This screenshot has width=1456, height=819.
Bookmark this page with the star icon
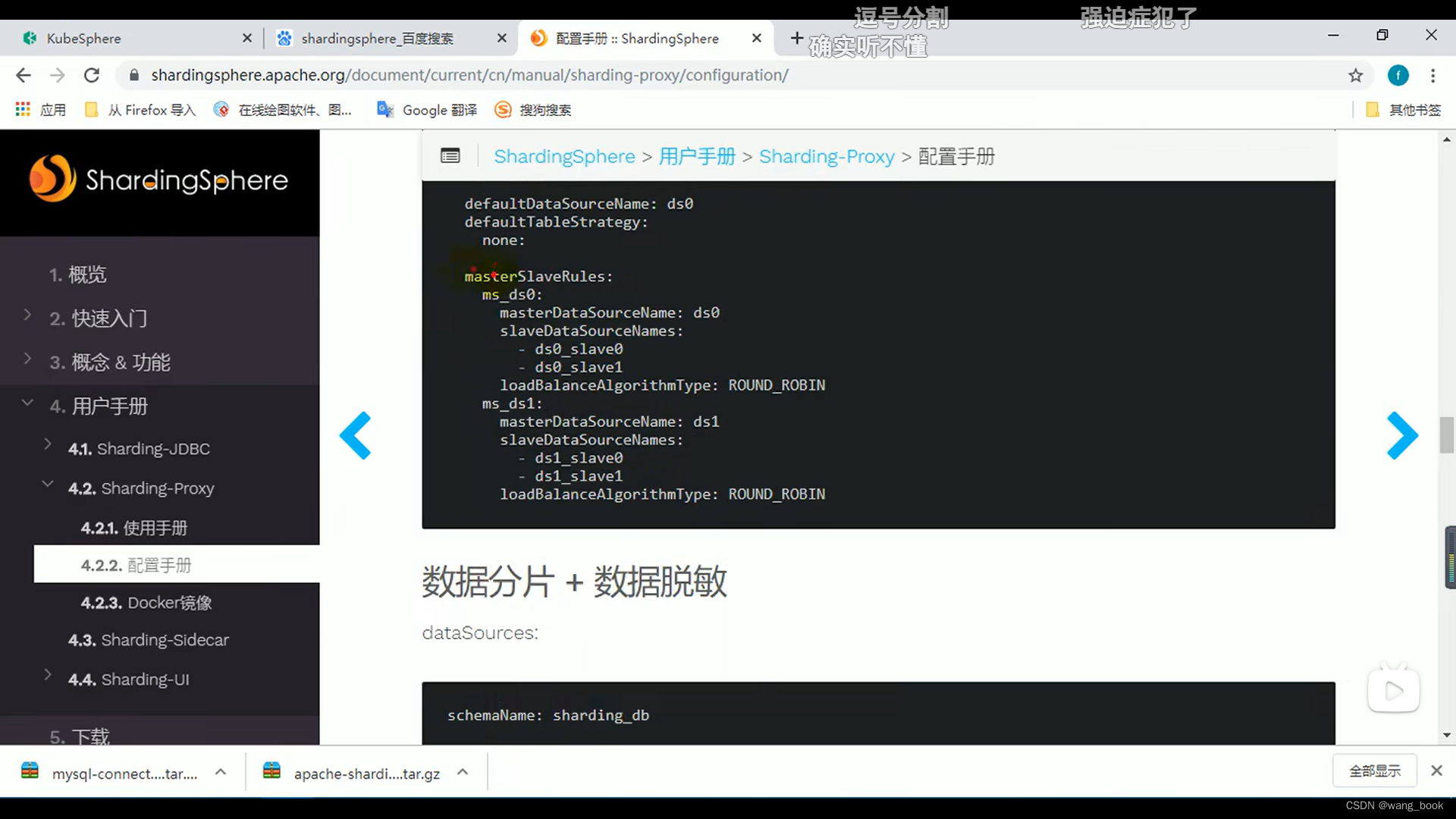click(x=1355, y=75)
